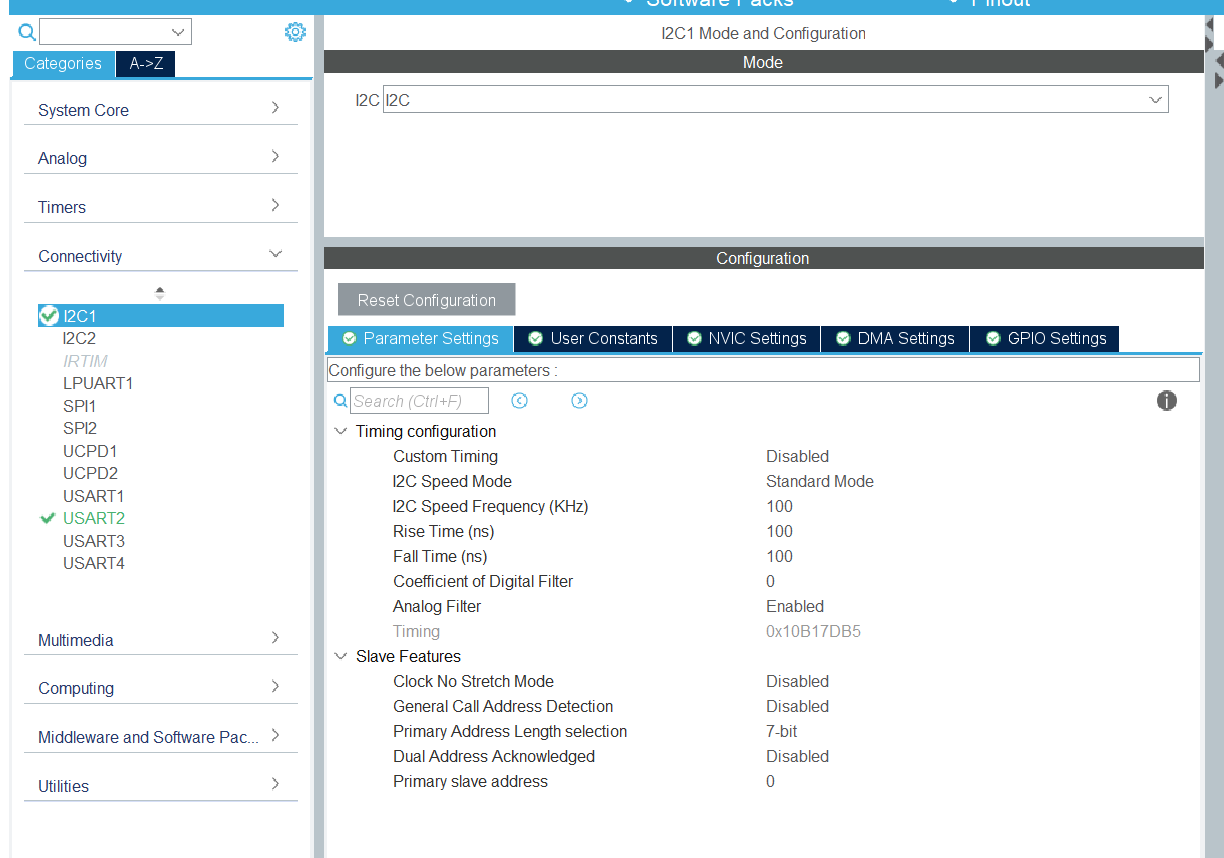Click the parameter Search (Ctrl+F) field
Viewport: 1224px width, 858px height.
click(x=419, y=401)
